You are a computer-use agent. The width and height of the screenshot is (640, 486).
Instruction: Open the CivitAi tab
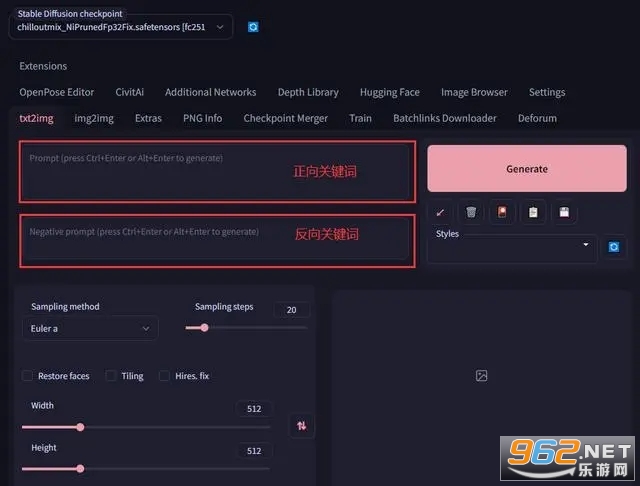click(x=129, y=92)
